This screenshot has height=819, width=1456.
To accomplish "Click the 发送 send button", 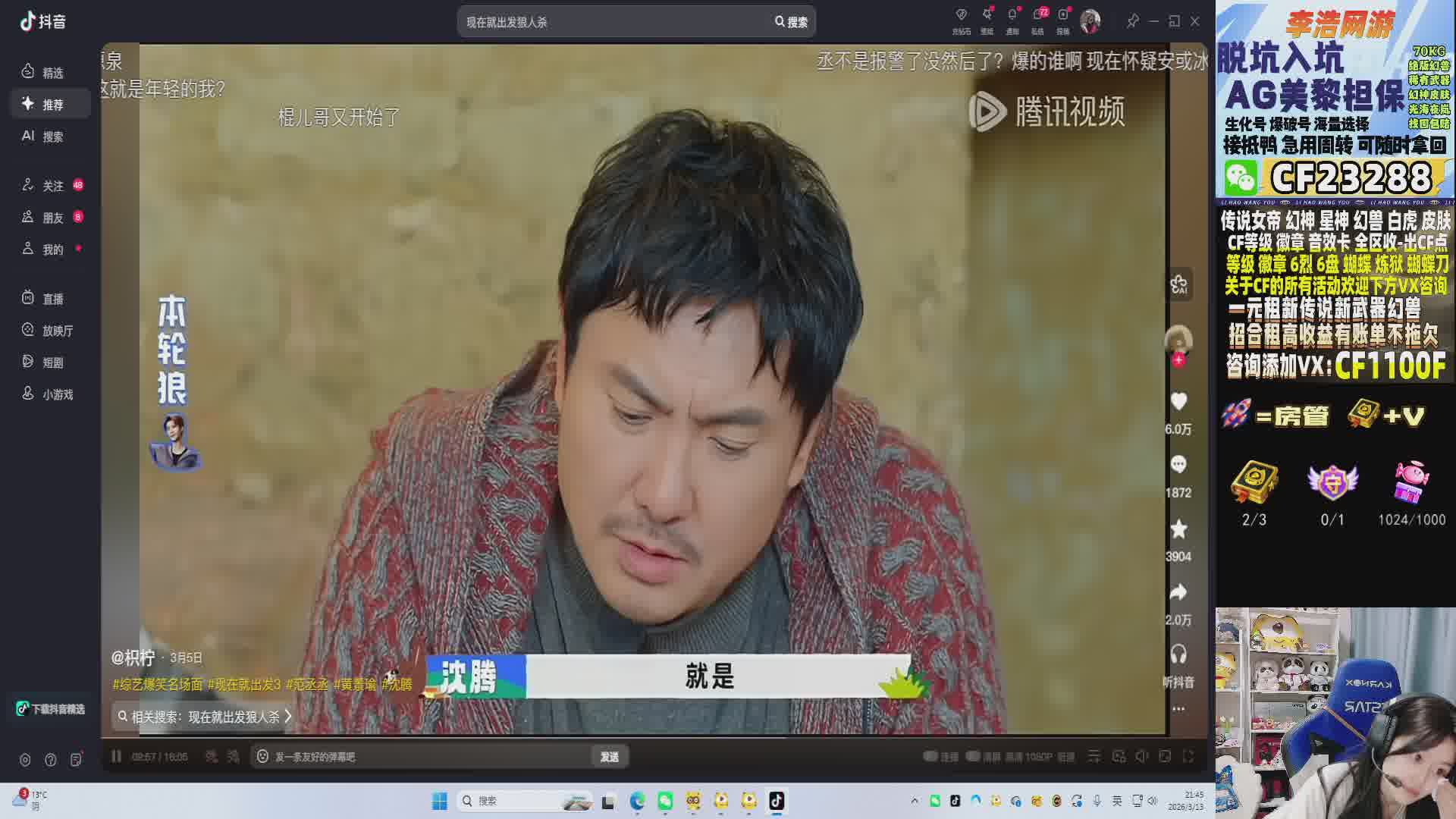I will point(609,757).
